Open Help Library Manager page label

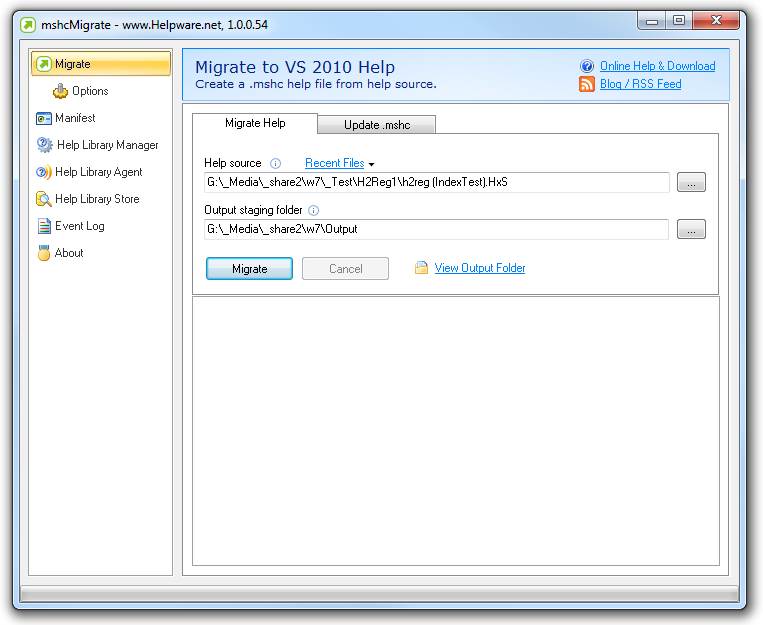(x=108, y=145)
